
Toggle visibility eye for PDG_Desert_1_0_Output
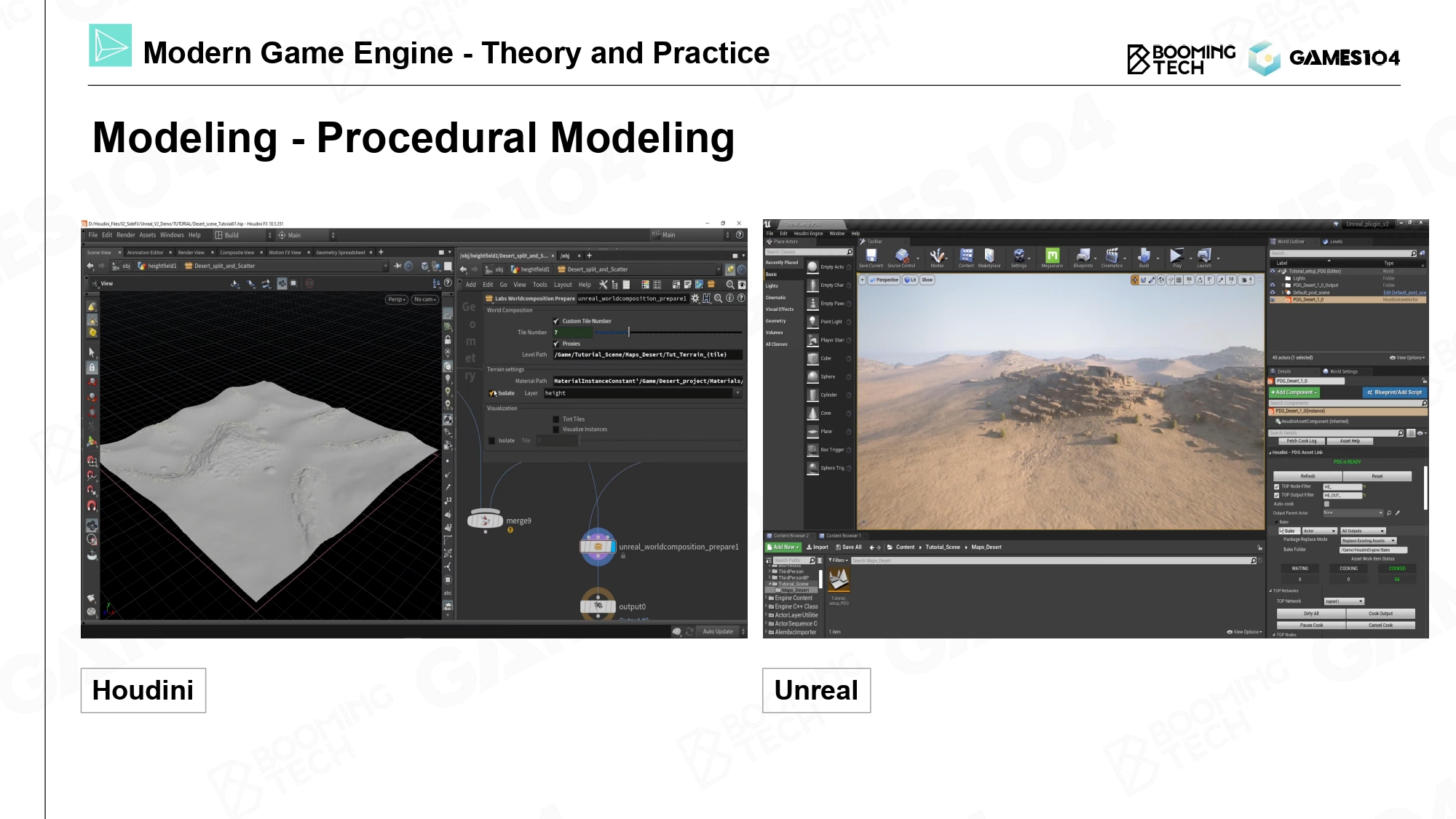tap(1273, 285)
